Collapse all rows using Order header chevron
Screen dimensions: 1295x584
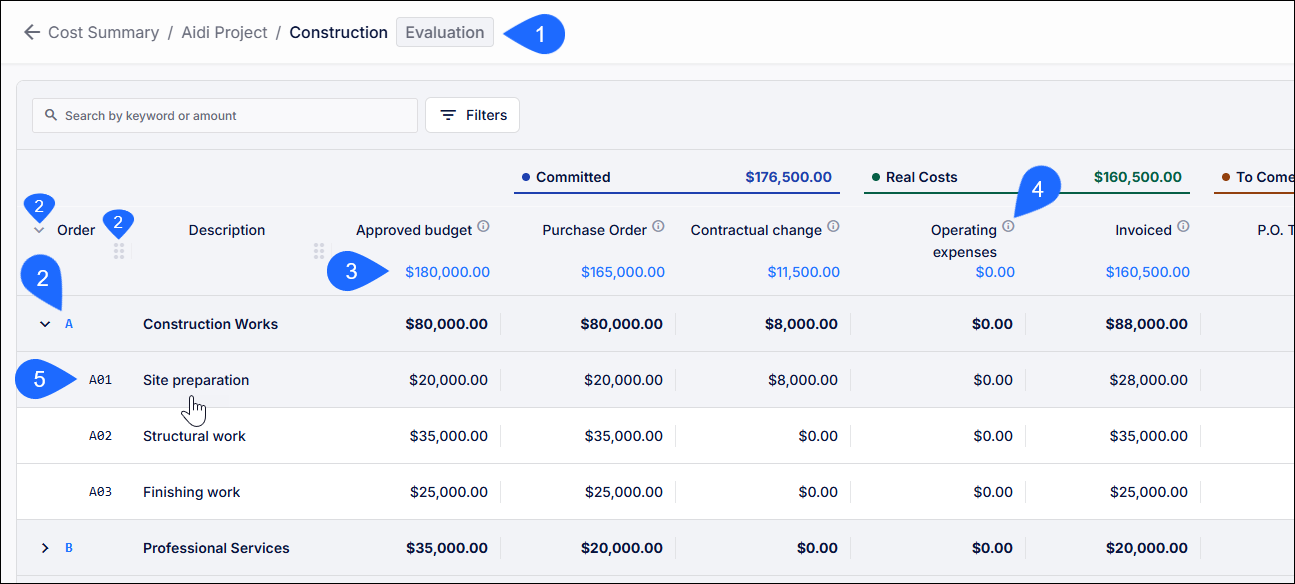click(x=39, y=230)
